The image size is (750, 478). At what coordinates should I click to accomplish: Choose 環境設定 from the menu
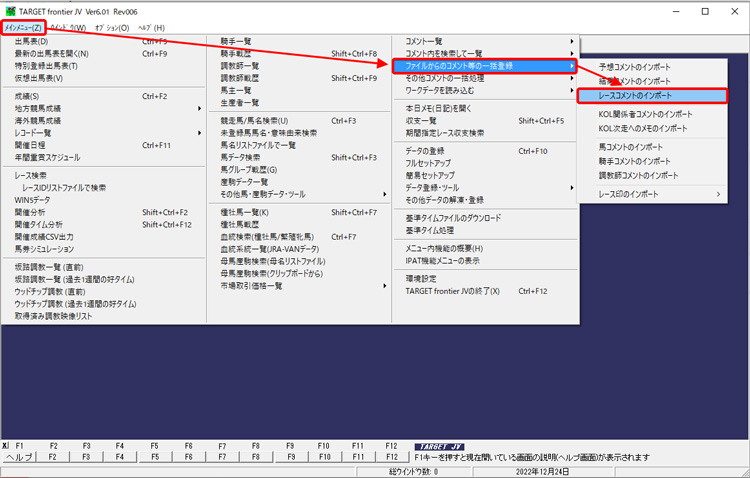[x=421, y=278]
